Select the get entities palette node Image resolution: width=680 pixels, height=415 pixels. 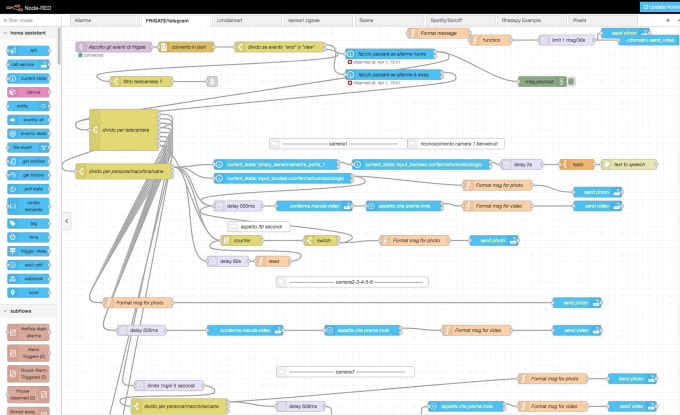click(x=28, y=161)
